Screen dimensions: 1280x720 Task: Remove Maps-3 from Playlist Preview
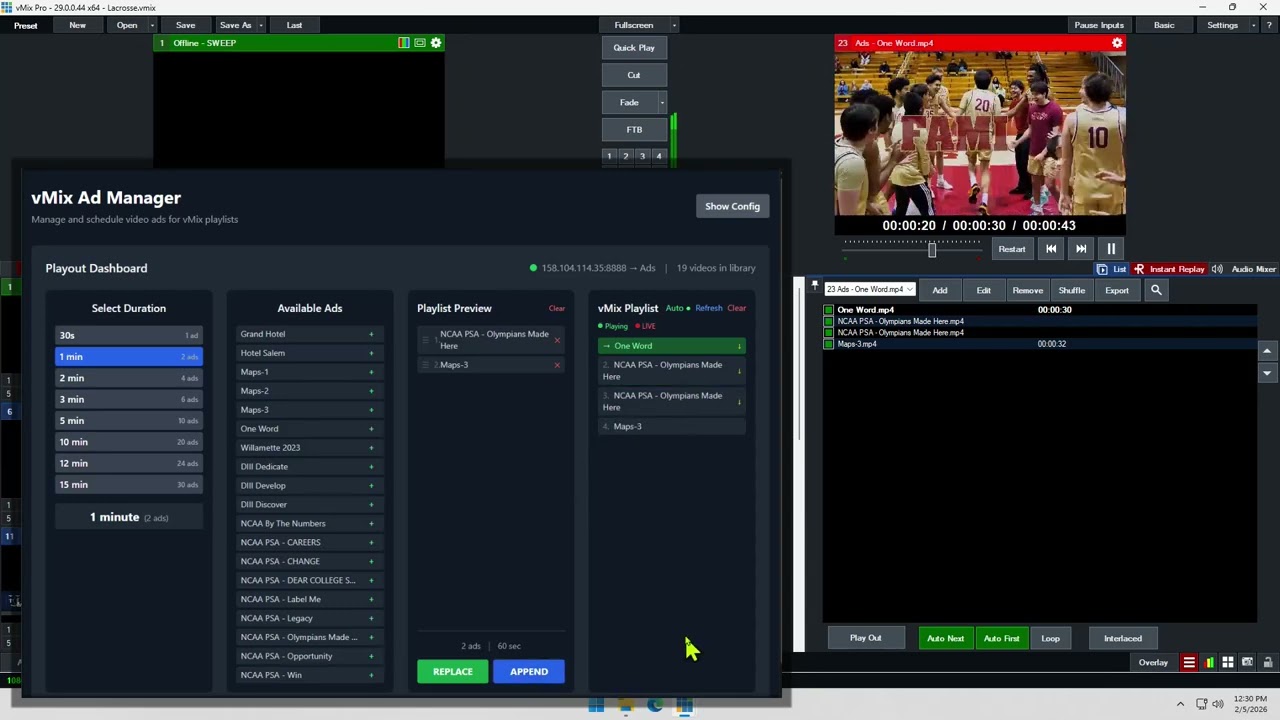point(557,365)
